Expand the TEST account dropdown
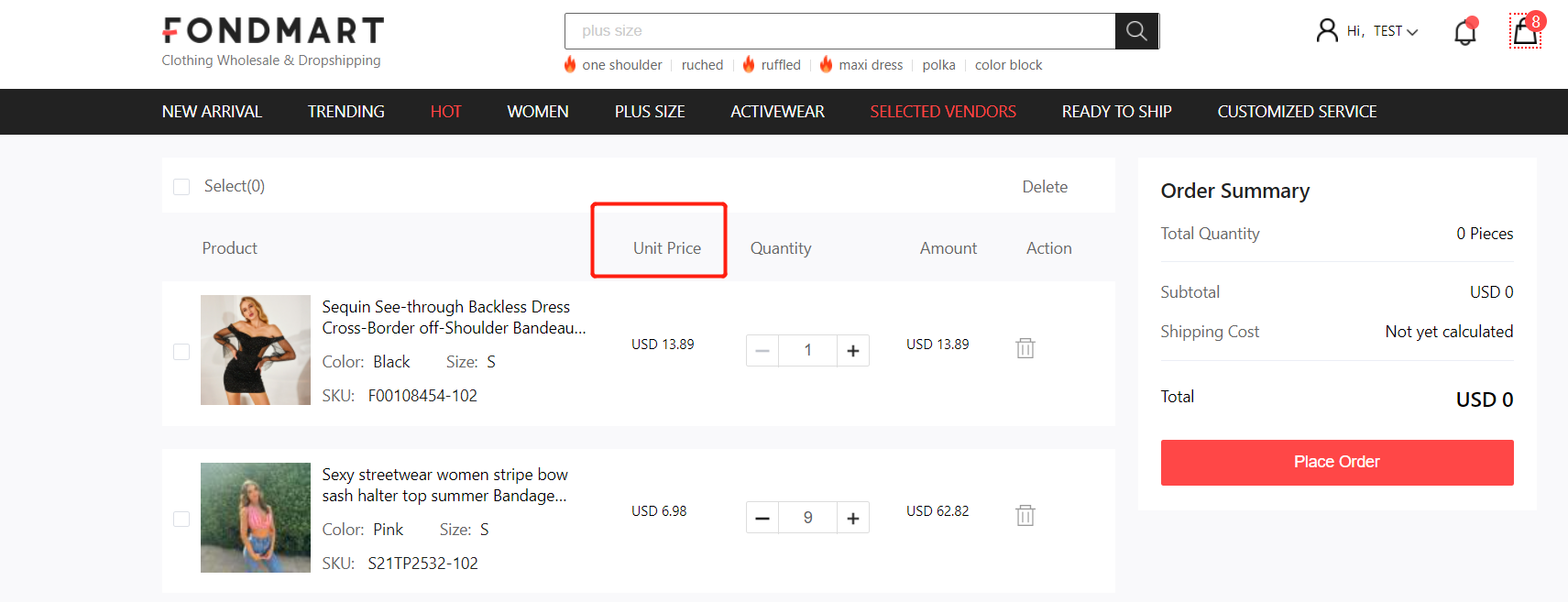The image size is (1568, 602). [1395, 31]
